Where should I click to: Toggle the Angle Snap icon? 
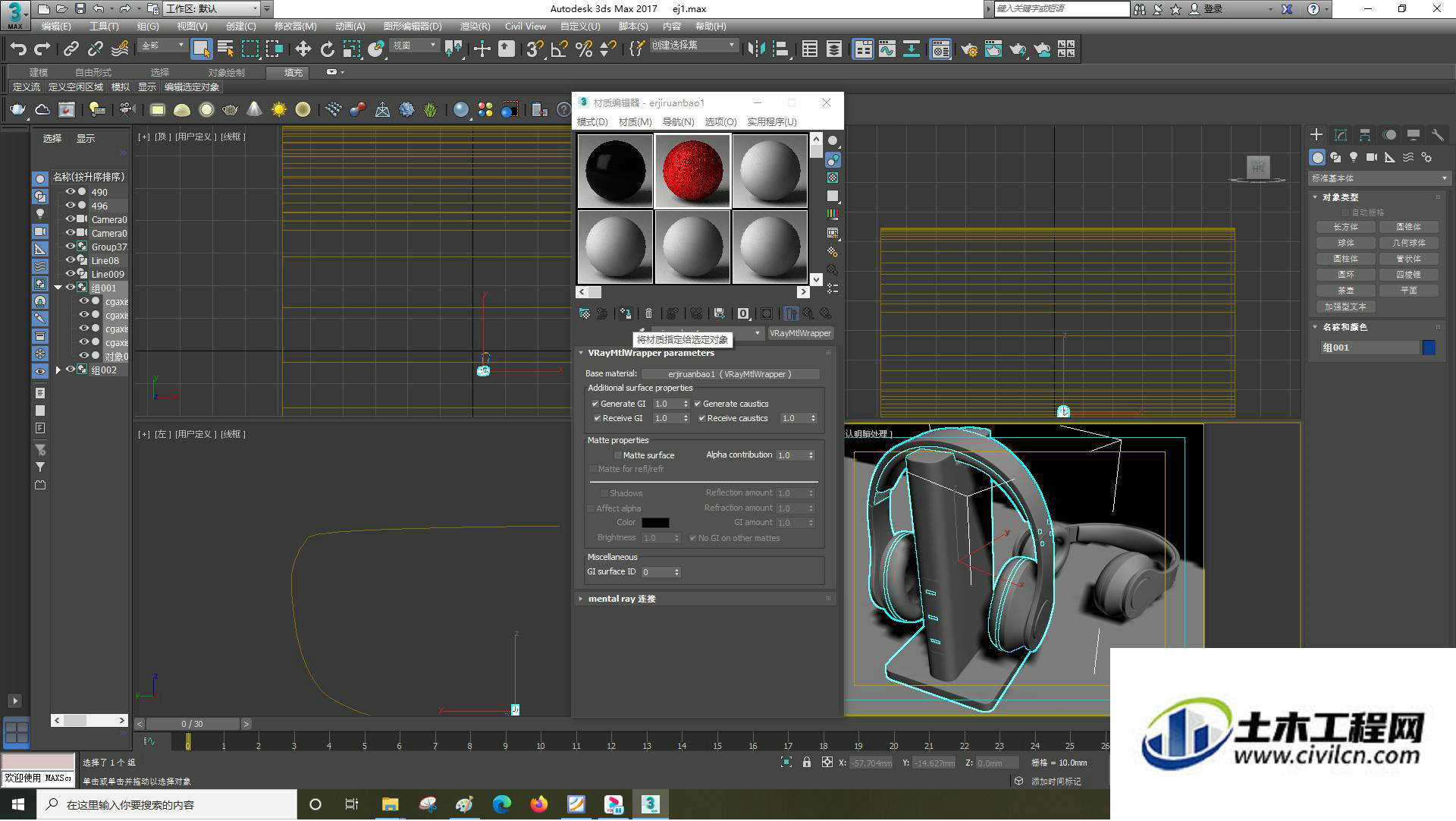(x=560, y=49)
